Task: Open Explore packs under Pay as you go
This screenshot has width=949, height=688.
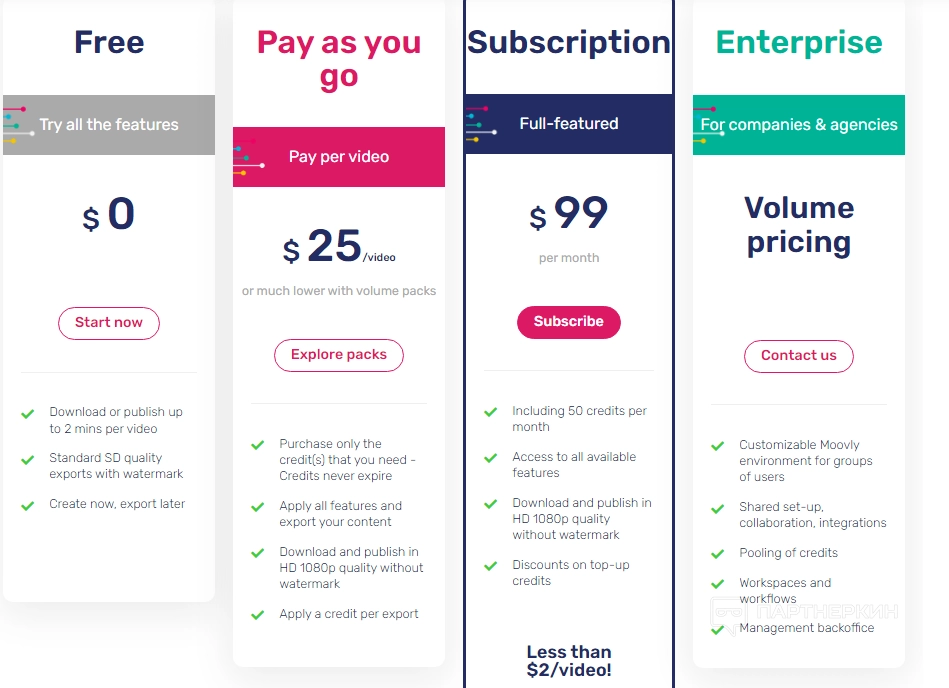Action: (338, 355)
